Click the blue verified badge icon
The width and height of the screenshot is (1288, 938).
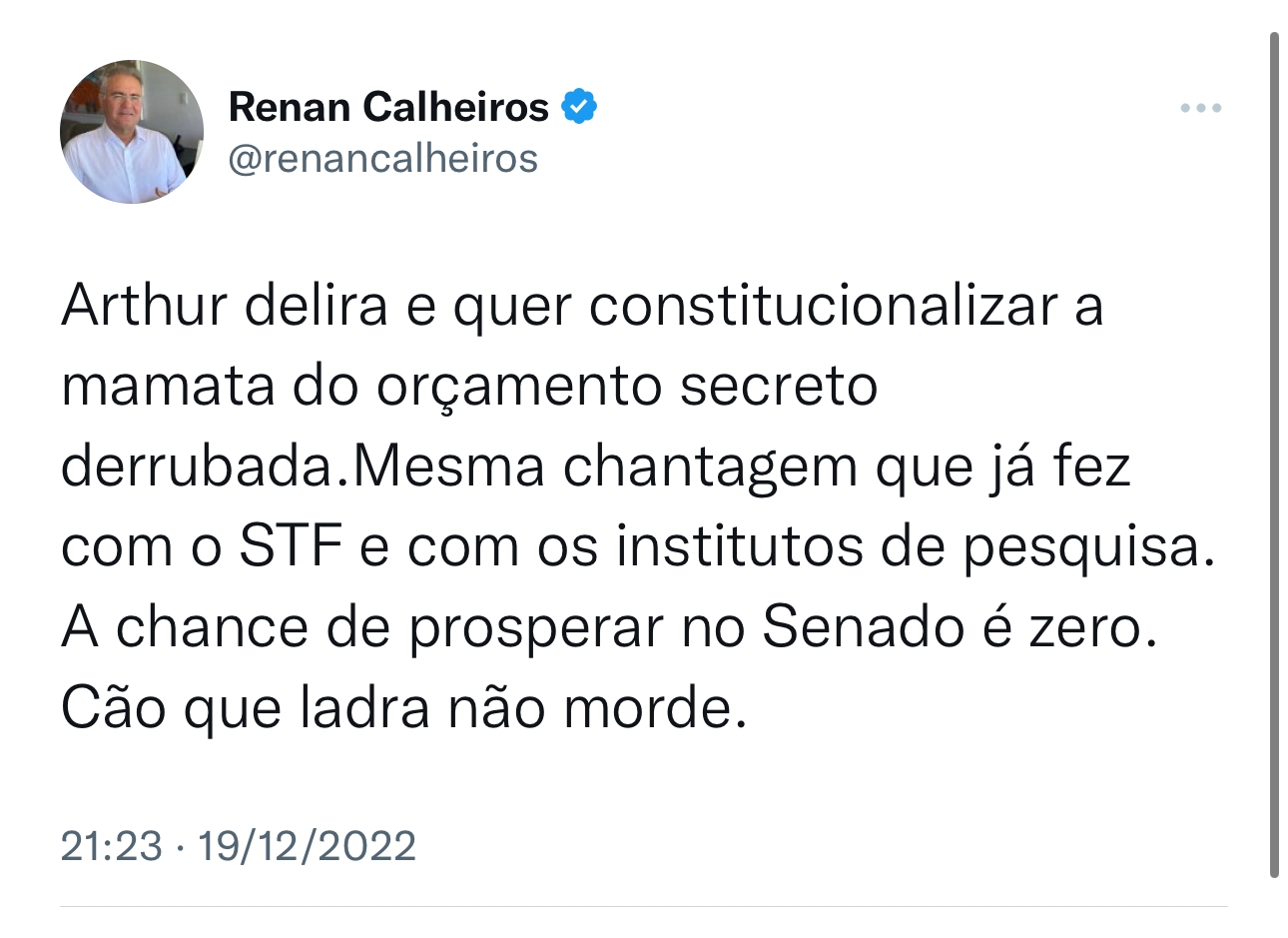(x=579, y=106)
